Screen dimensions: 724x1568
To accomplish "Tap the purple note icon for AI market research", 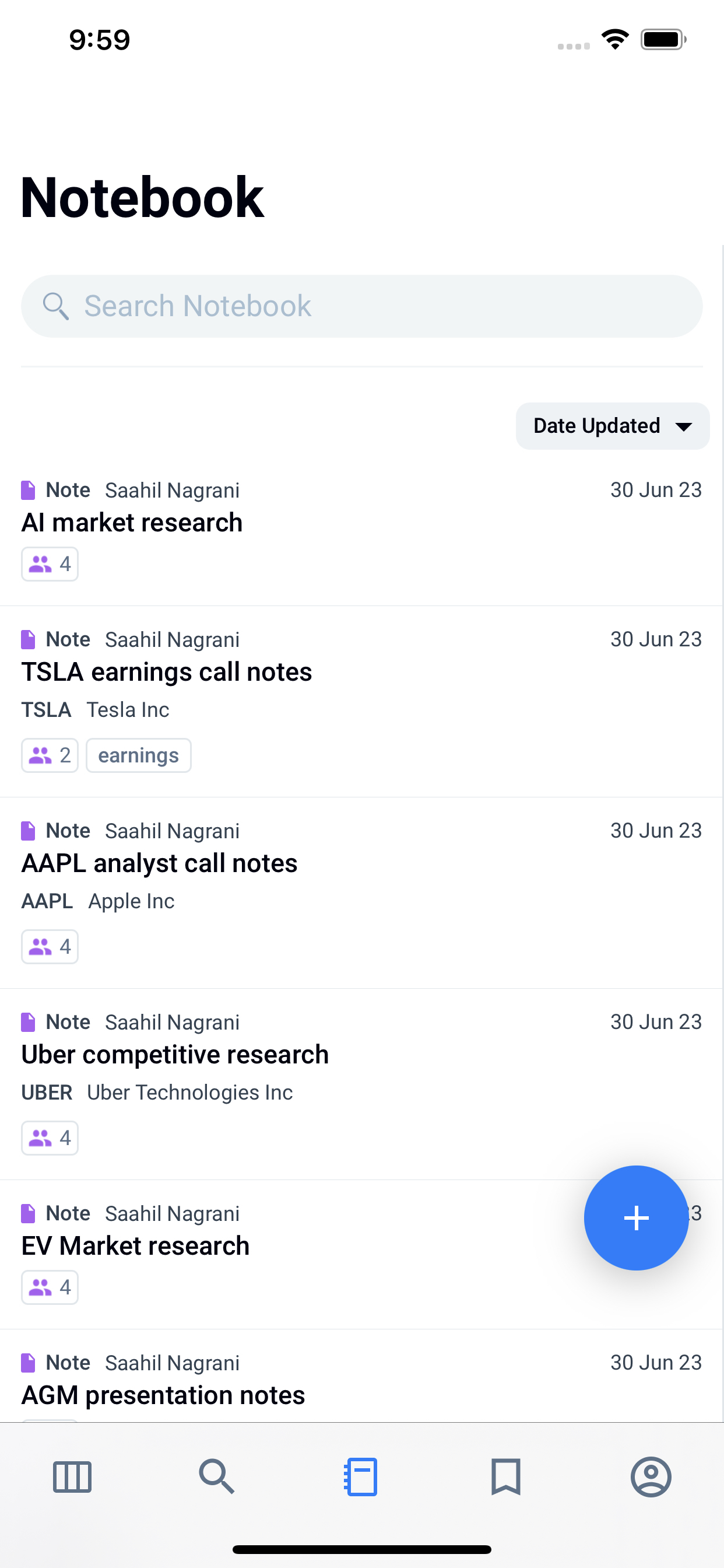I will pyautogui.click(x=28, y=490).
